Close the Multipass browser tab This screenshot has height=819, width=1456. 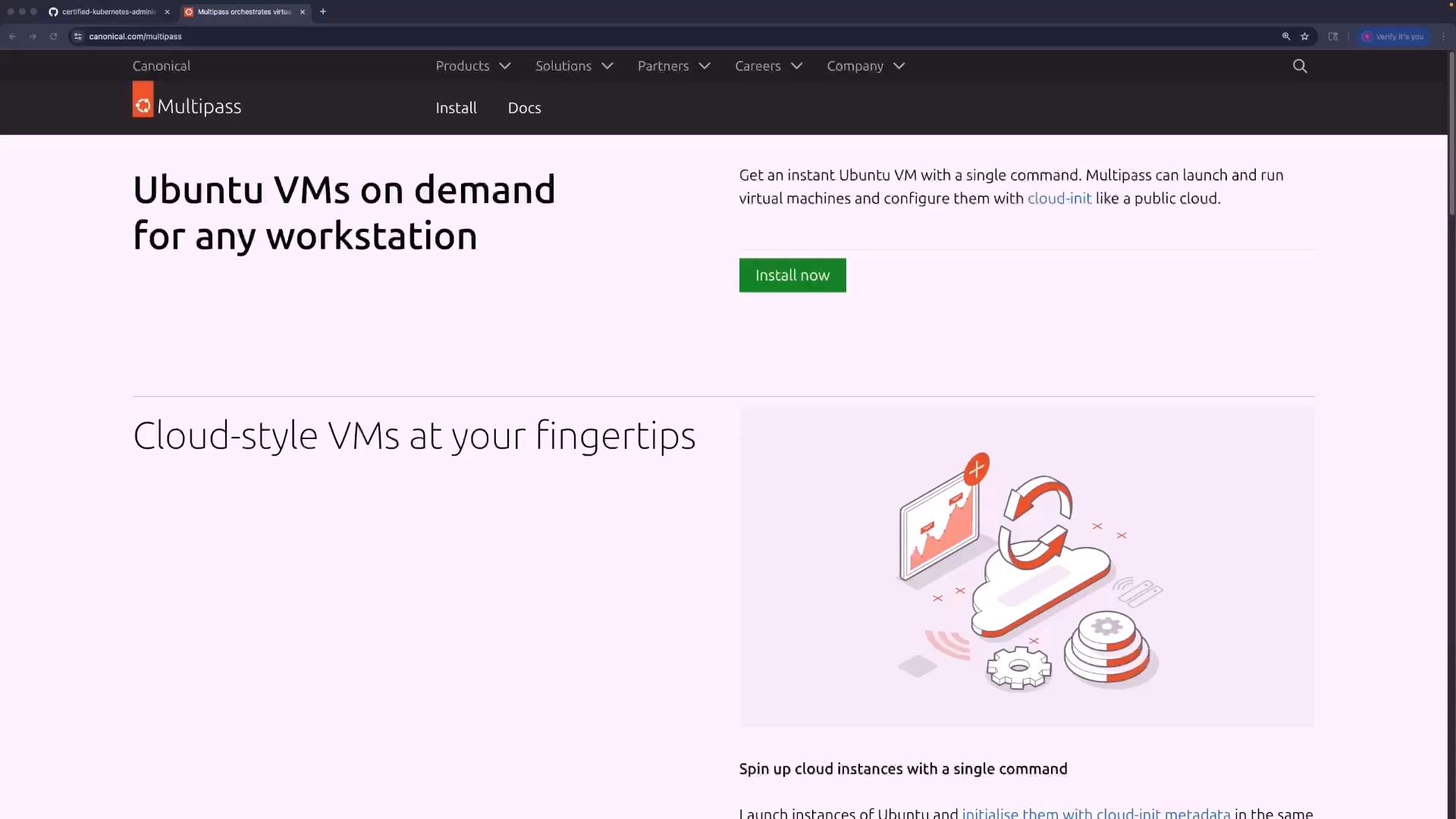[x=303, y=11]
